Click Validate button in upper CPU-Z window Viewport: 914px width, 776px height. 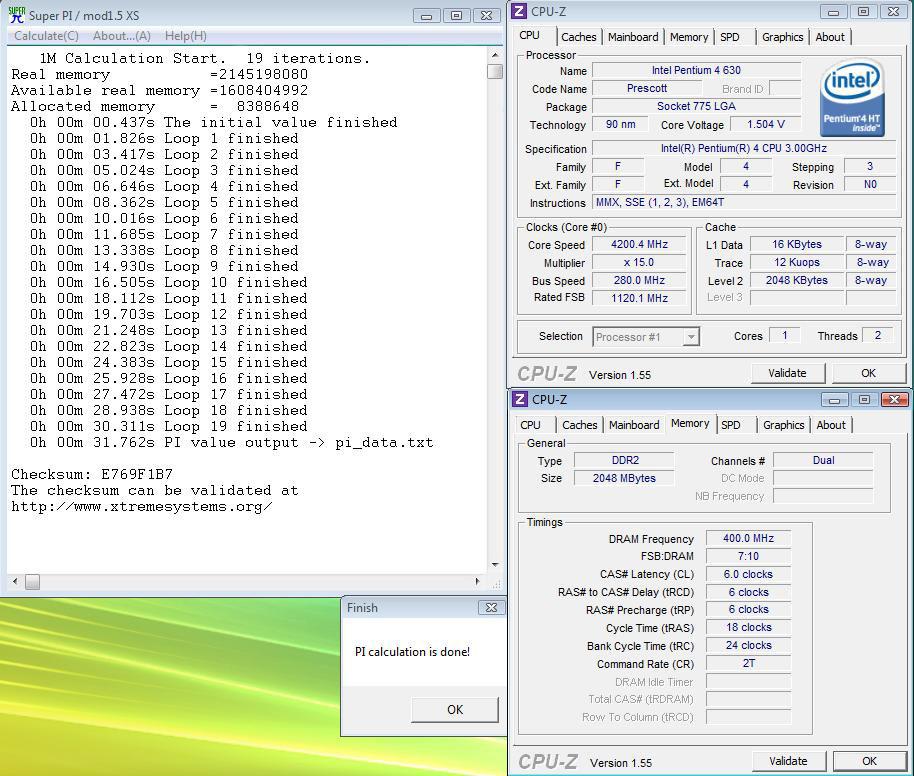pyautogui.click(x=787, y=373)
